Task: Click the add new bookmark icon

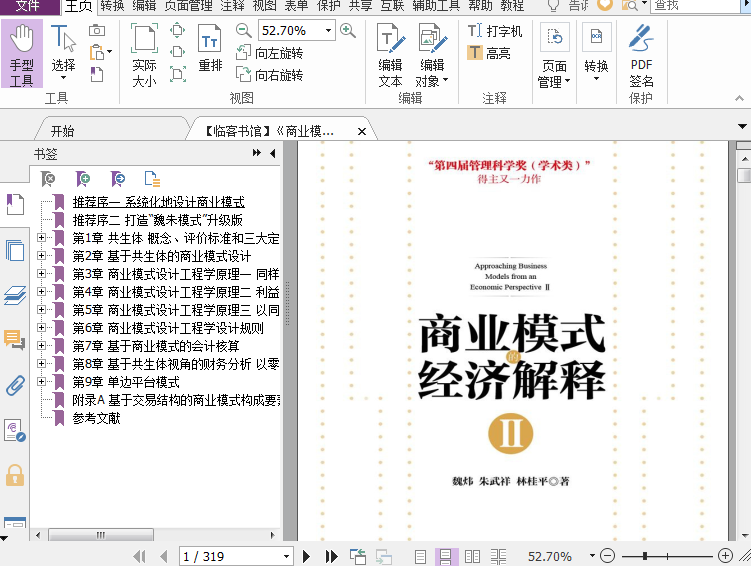Action: 83,179
